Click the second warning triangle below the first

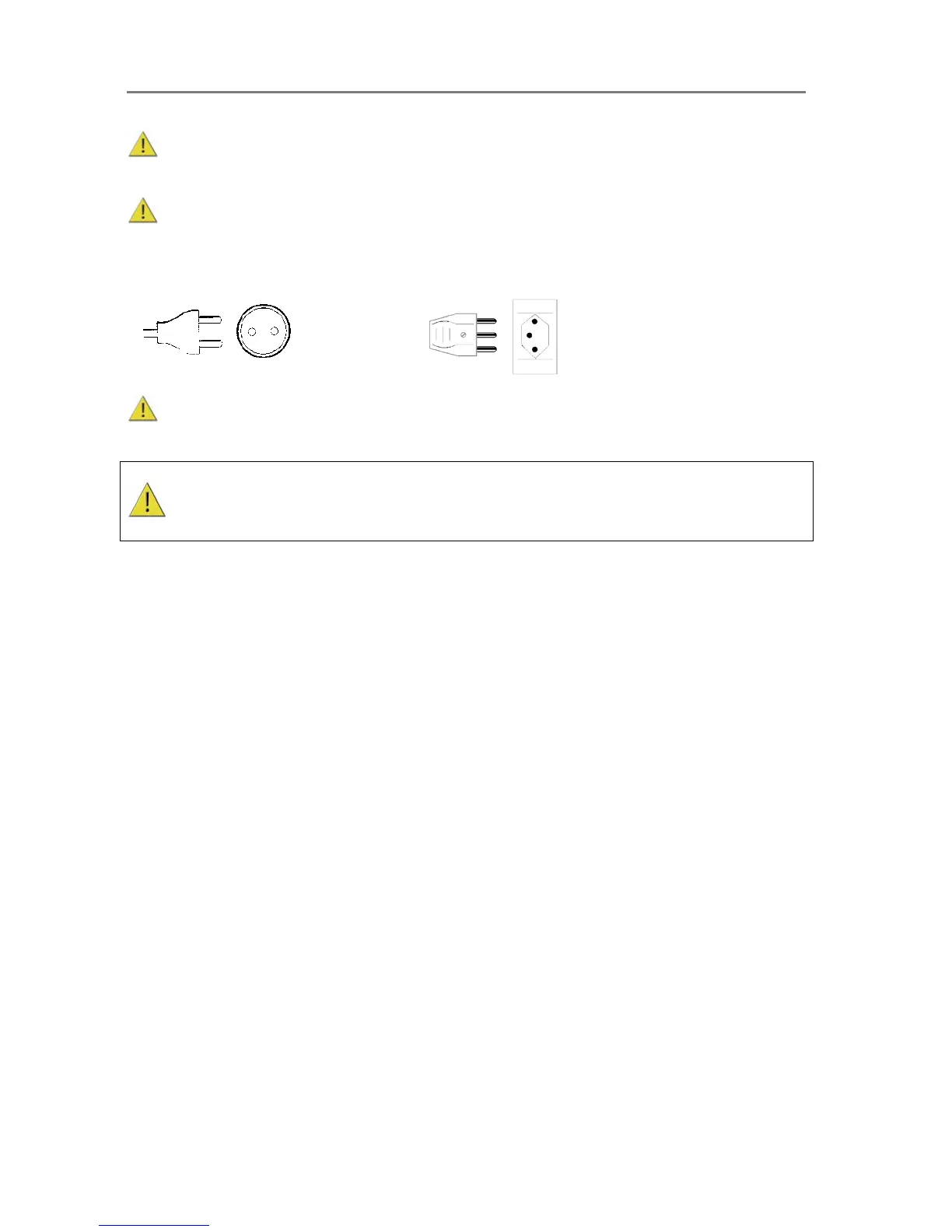coord(143,210)
